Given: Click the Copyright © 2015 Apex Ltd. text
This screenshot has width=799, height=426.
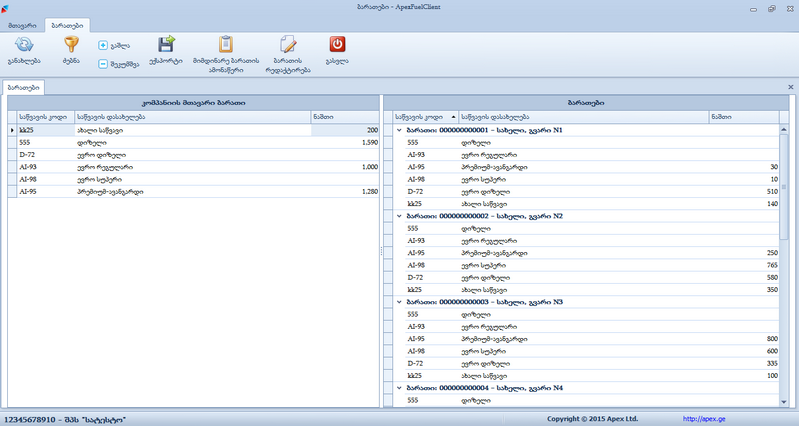Looking at the screenshot, I should pyautogui.click(x=592, y=419).
